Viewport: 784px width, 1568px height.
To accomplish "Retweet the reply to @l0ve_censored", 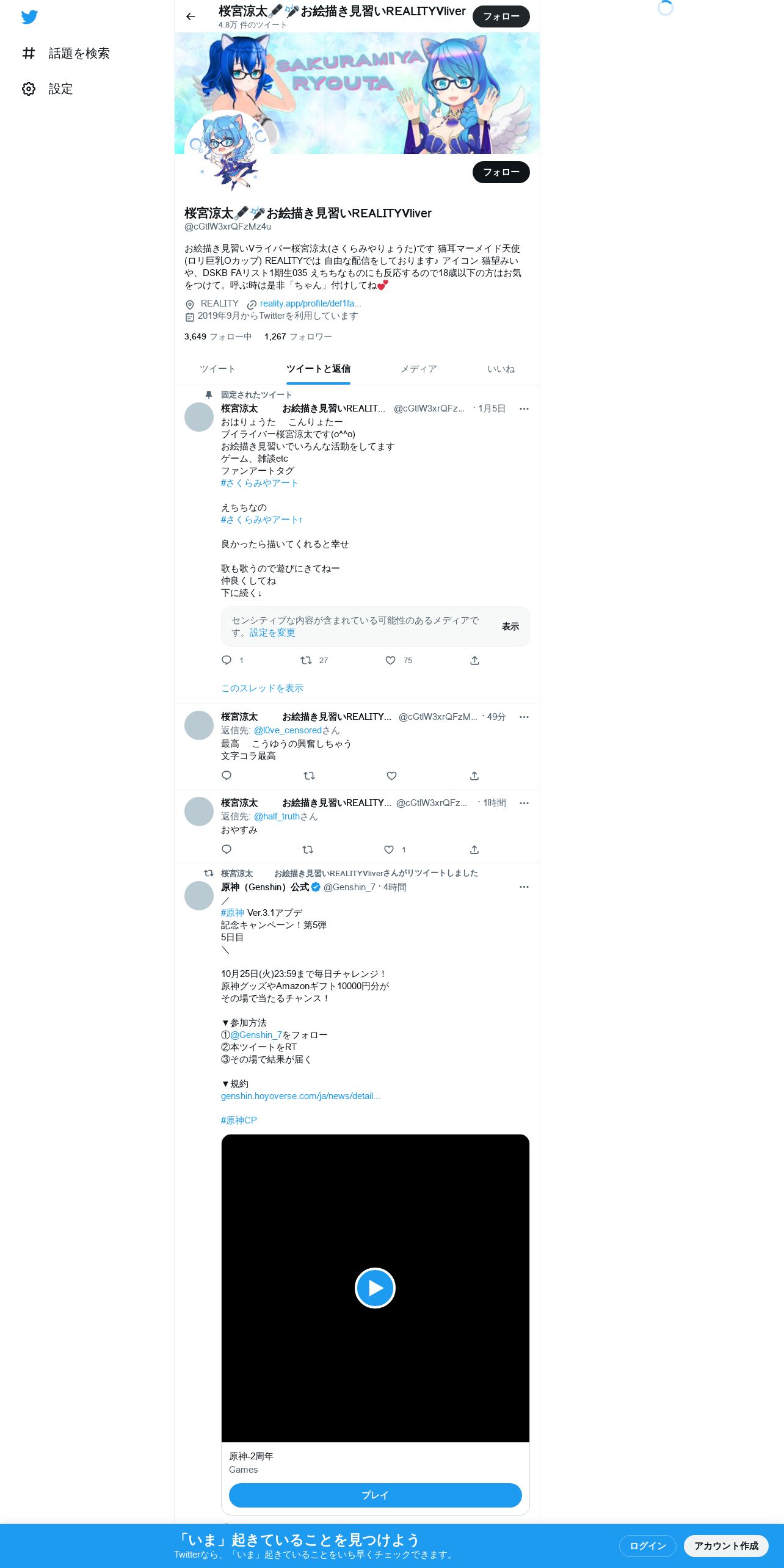I will click(x=309, y=775).
